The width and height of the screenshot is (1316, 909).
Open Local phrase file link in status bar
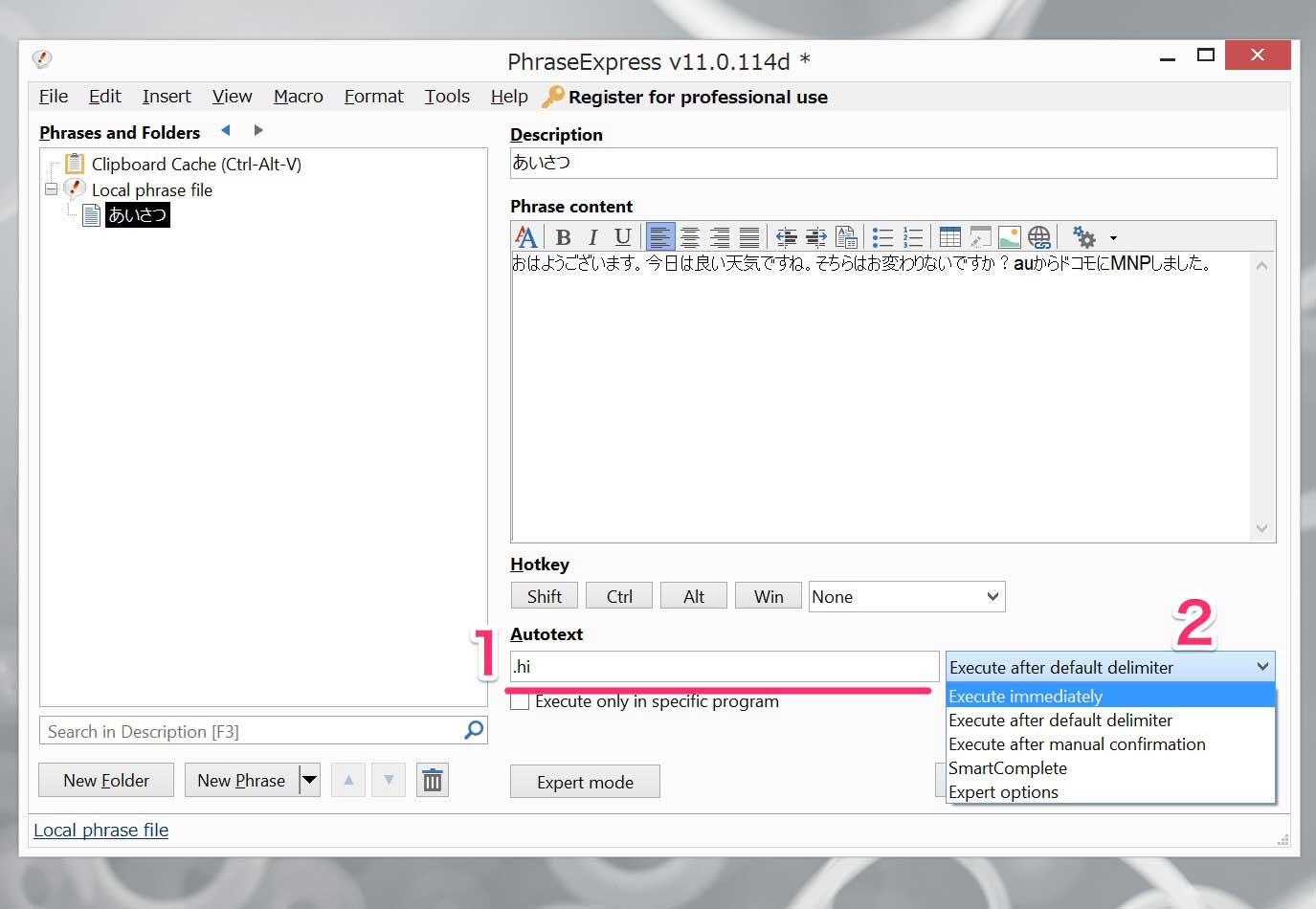[x=101, y=830]
